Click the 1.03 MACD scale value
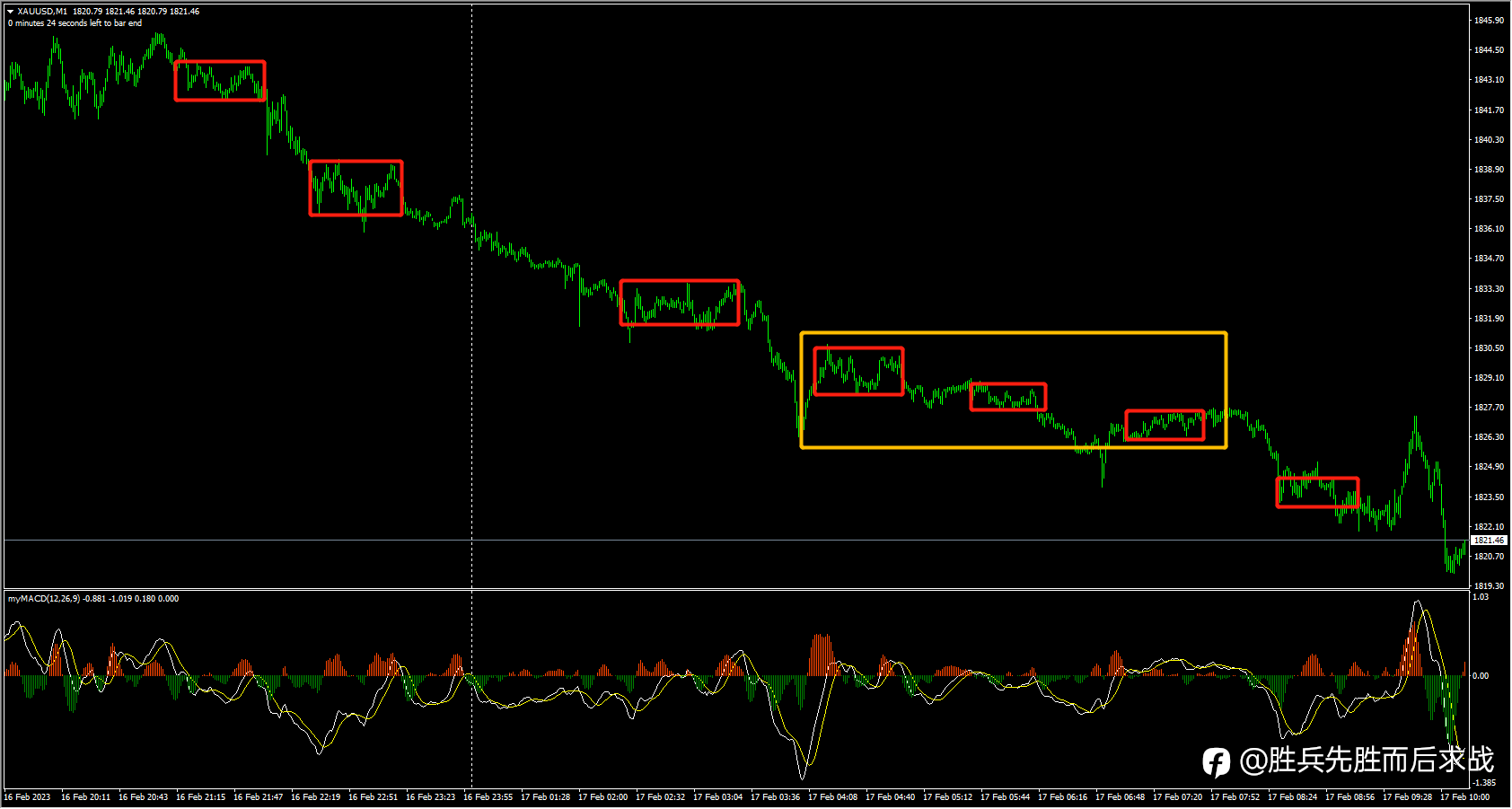This screenshot has width=1512, height=809. [x=1481, y=597]
